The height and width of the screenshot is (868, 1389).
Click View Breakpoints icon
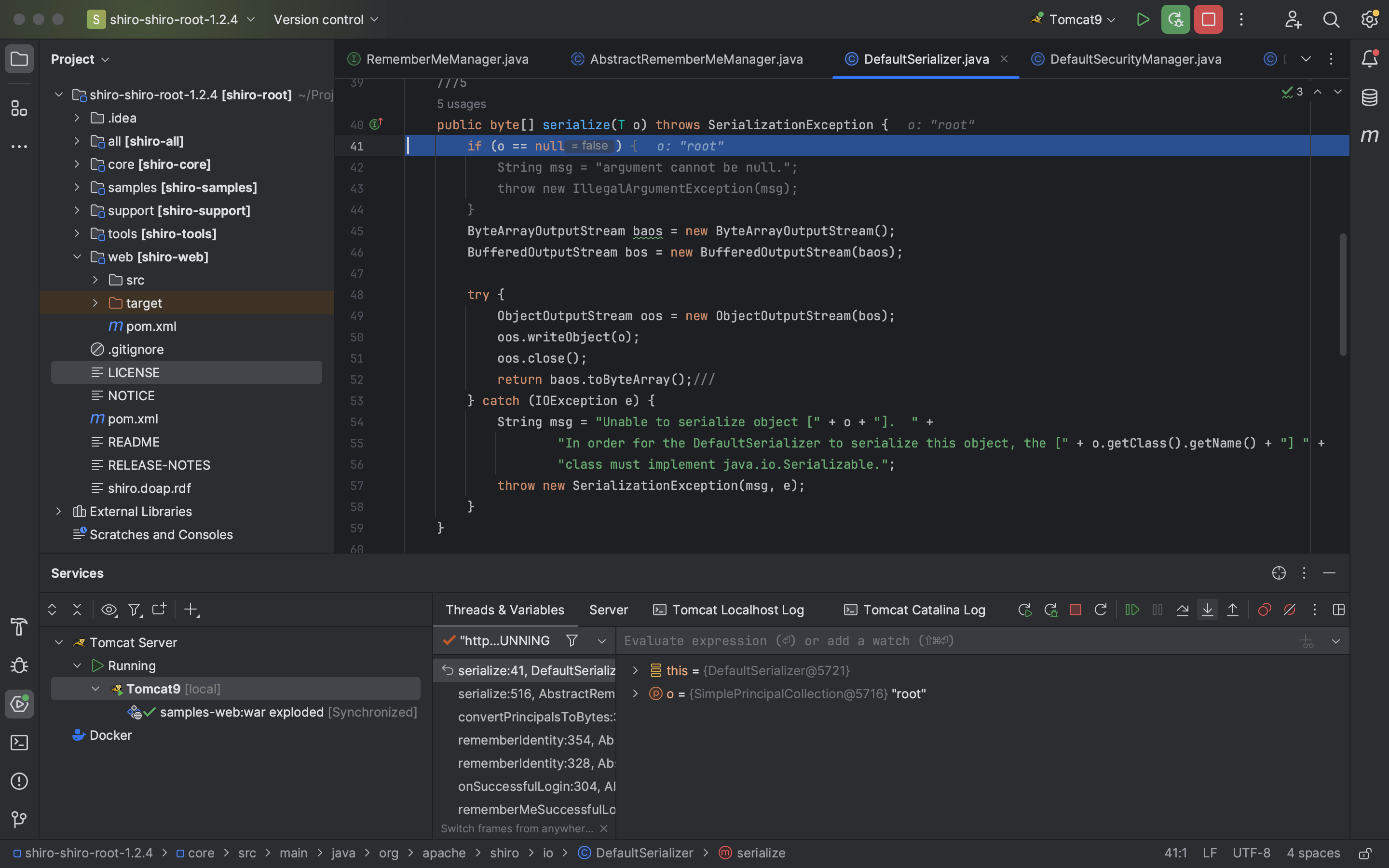point(1265,610)
